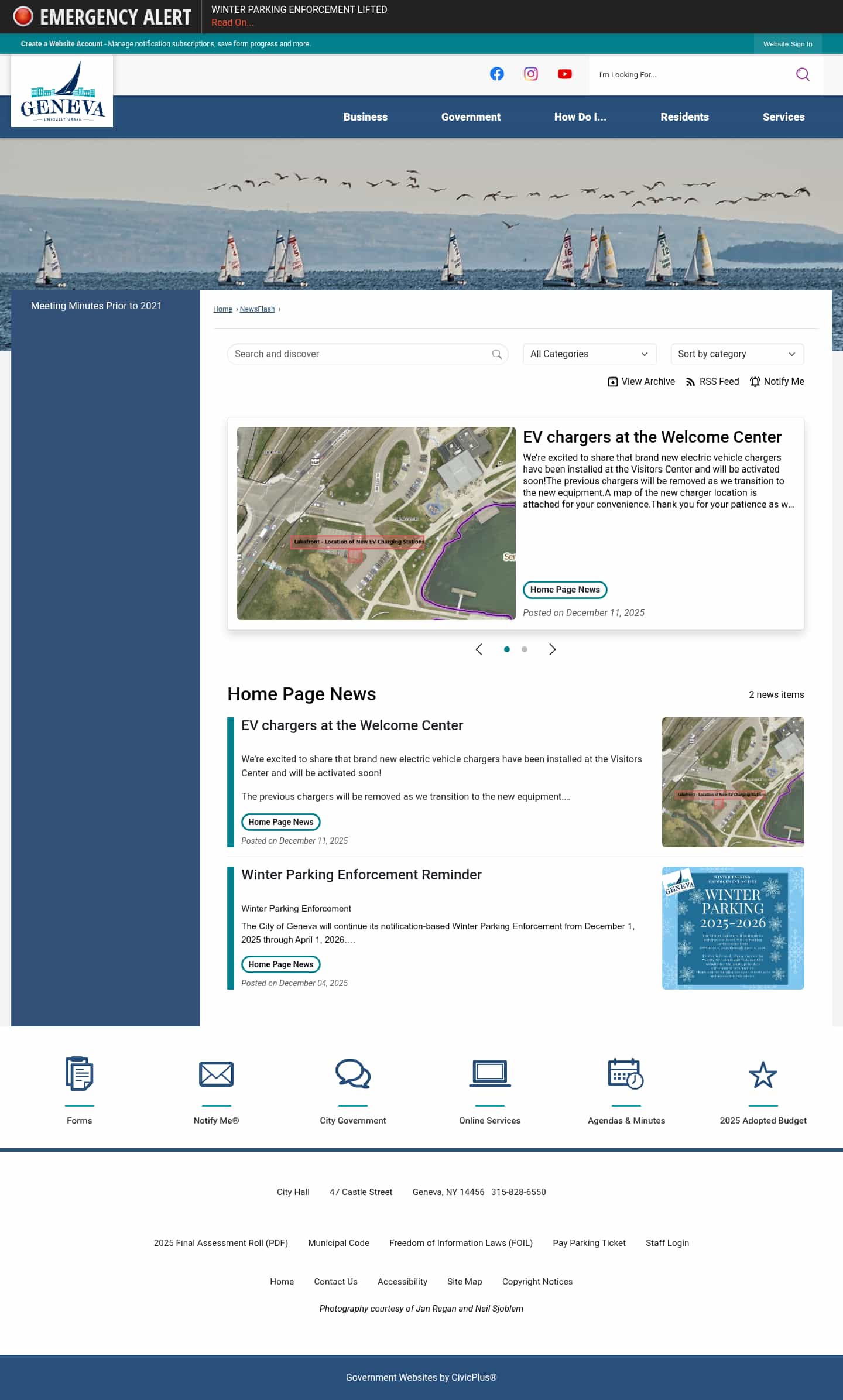The height and width of the screenshot is (1400, 843).
Task: Click Home Page News tag under Winter Parking item
Action: [281, 964]
